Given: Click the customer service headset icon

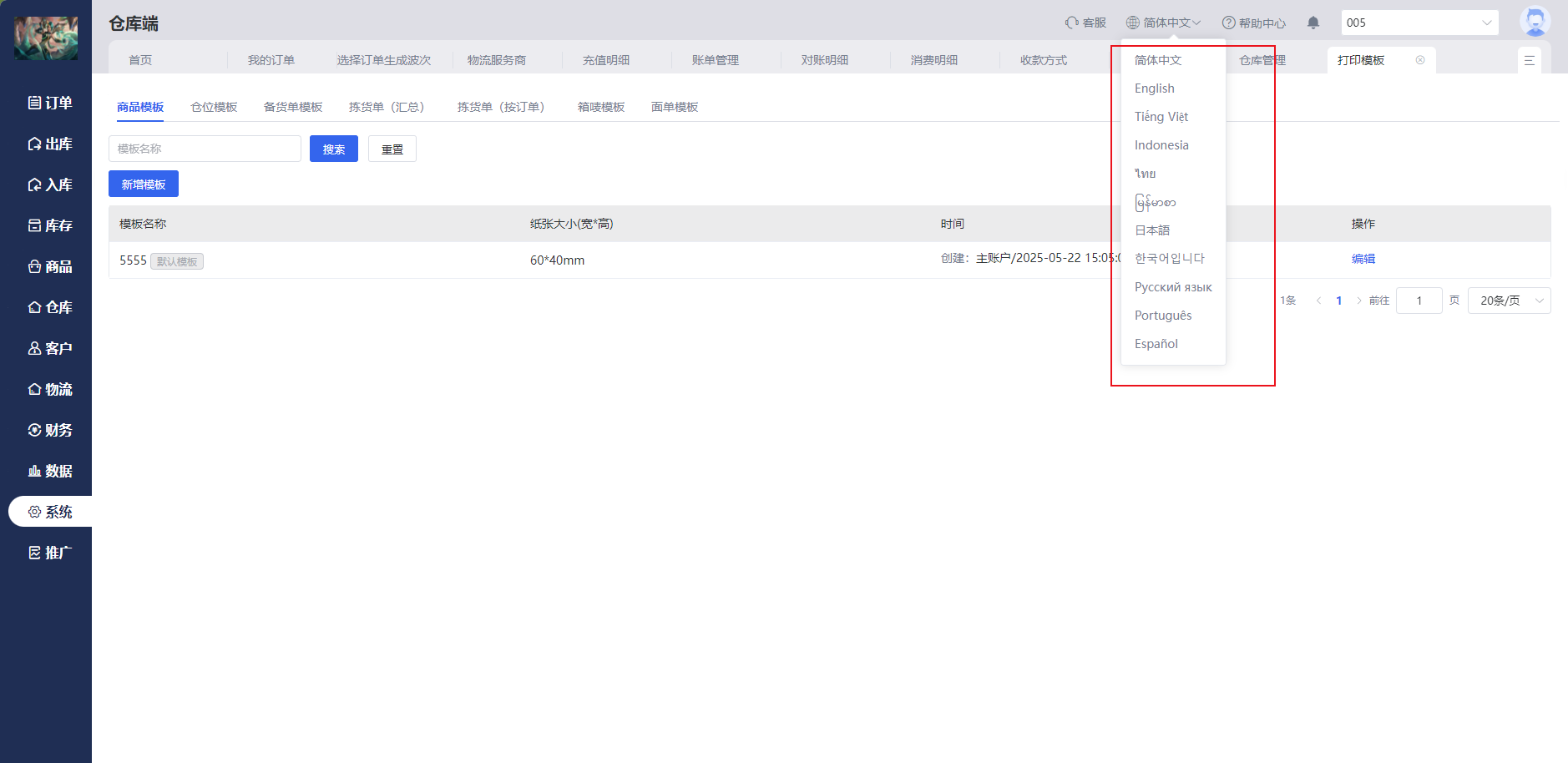Looking at the screenshot, I should 1072,23.
